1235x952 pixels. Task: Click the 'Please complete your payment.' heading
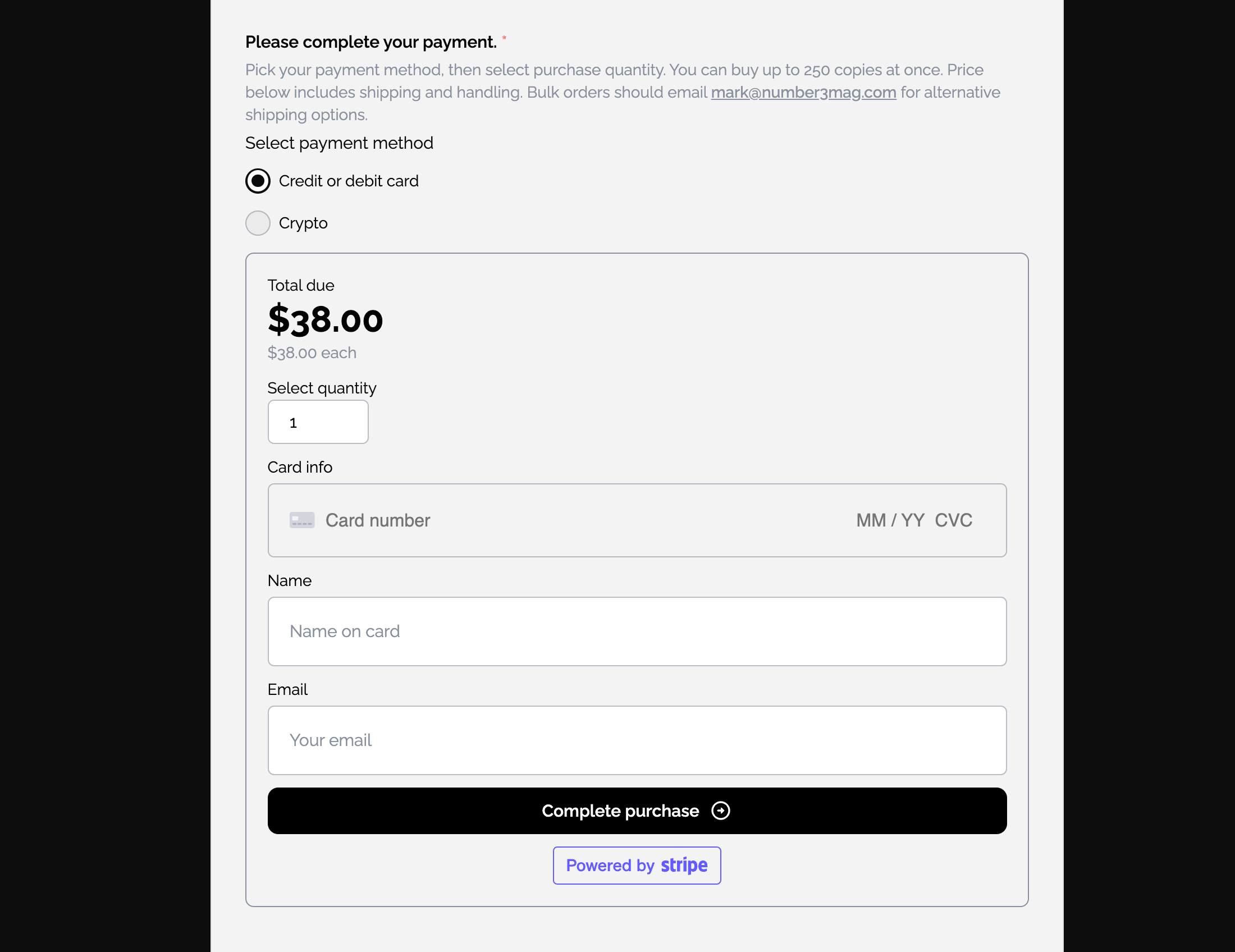[370, 42]
